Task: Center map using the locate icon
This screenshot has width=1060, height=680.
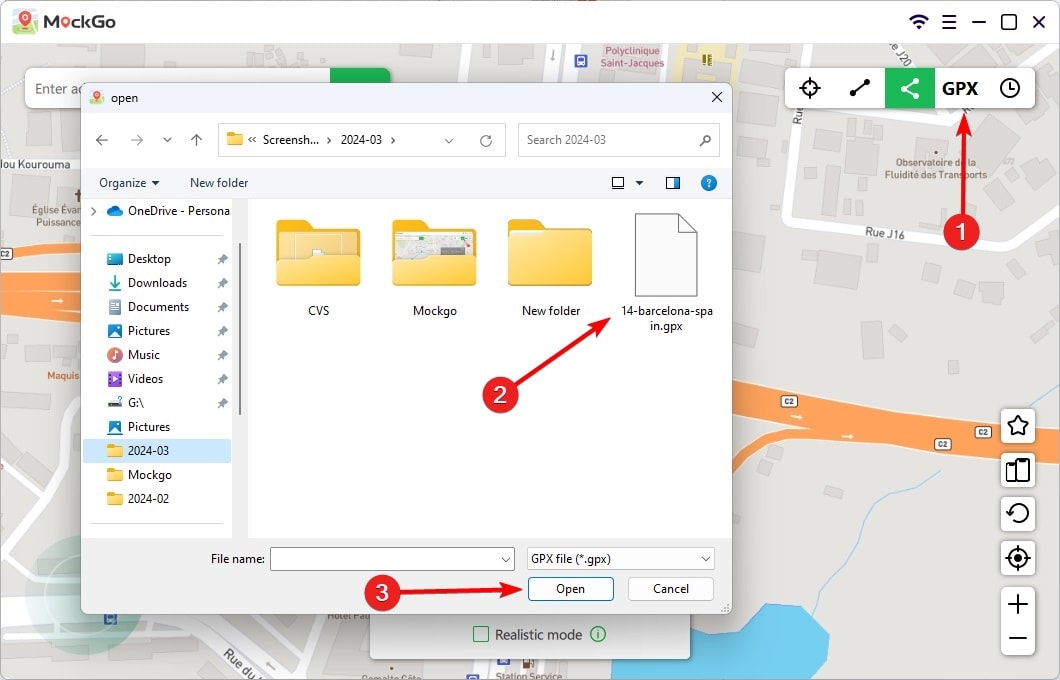Action: (x=1017, y=558)
